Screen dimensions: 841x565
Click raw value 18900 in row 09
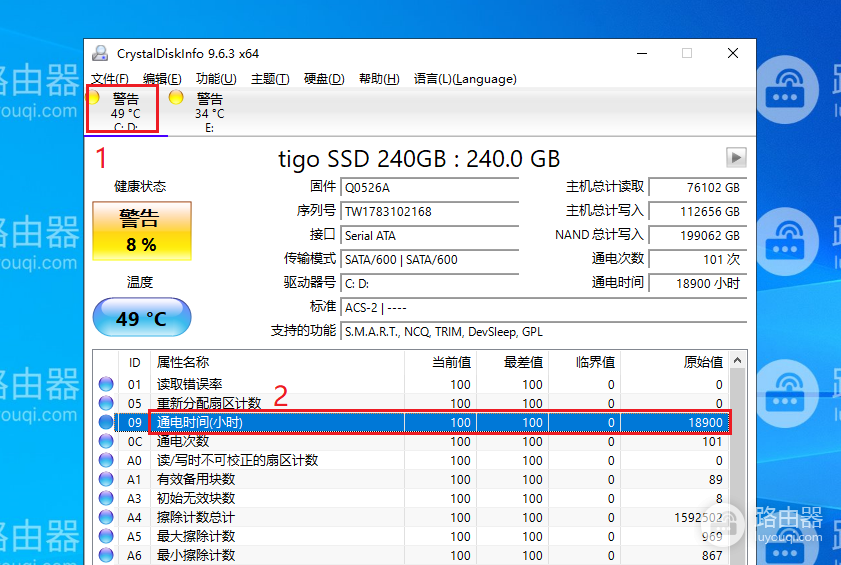(705, 423)
